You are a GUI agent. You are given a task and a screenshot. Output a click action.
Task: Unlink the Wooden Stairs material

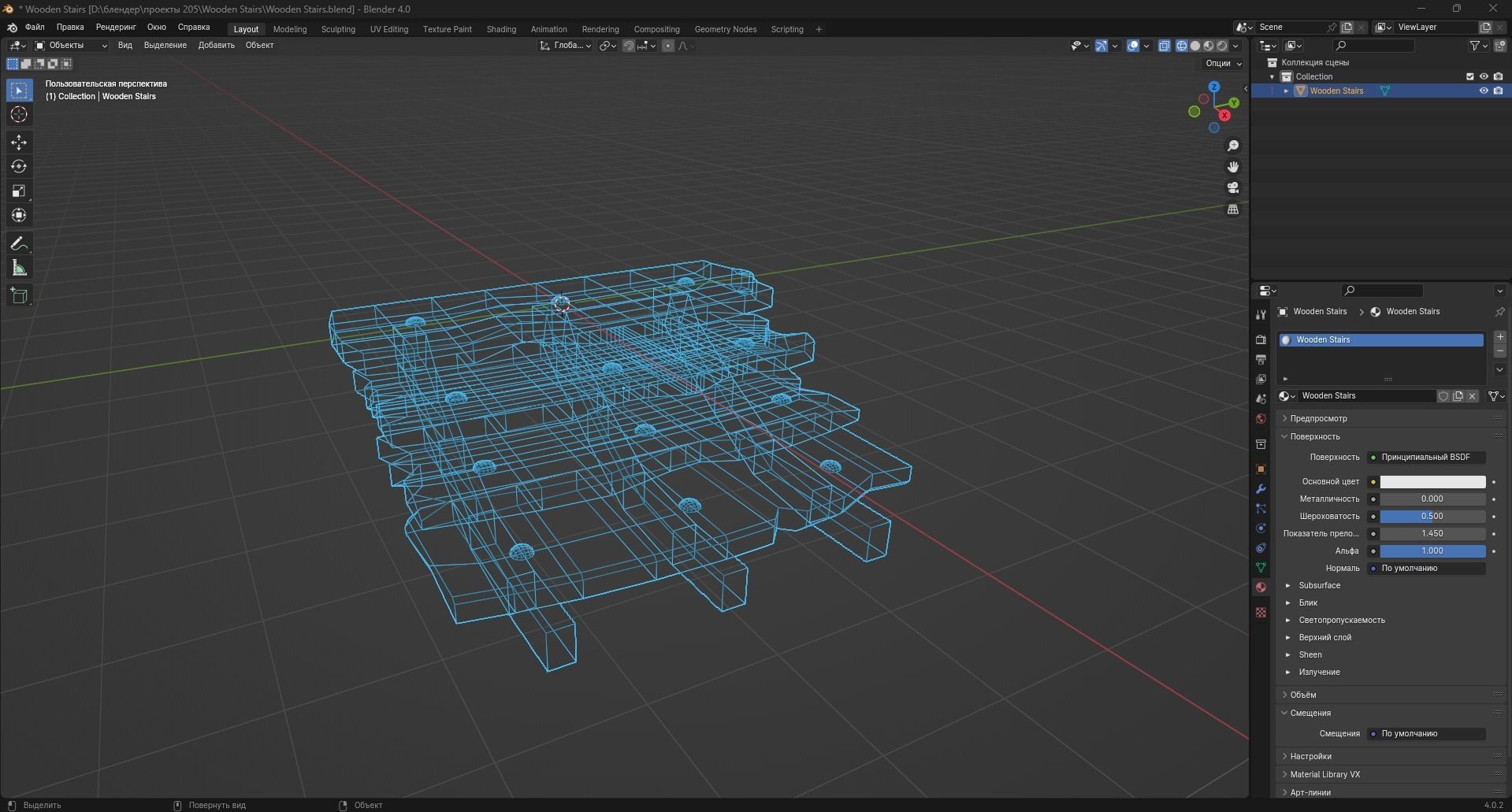1472,396
